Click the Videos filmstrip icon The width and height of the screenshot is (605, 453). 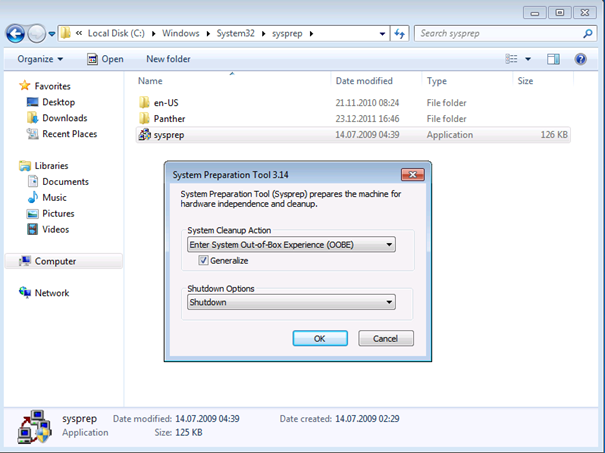coord(32,229)
